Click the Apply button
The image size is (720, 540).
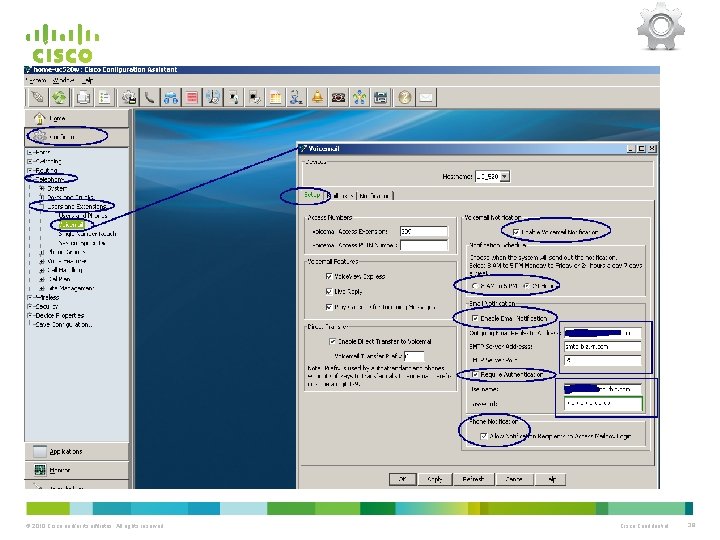coord(434,479)
